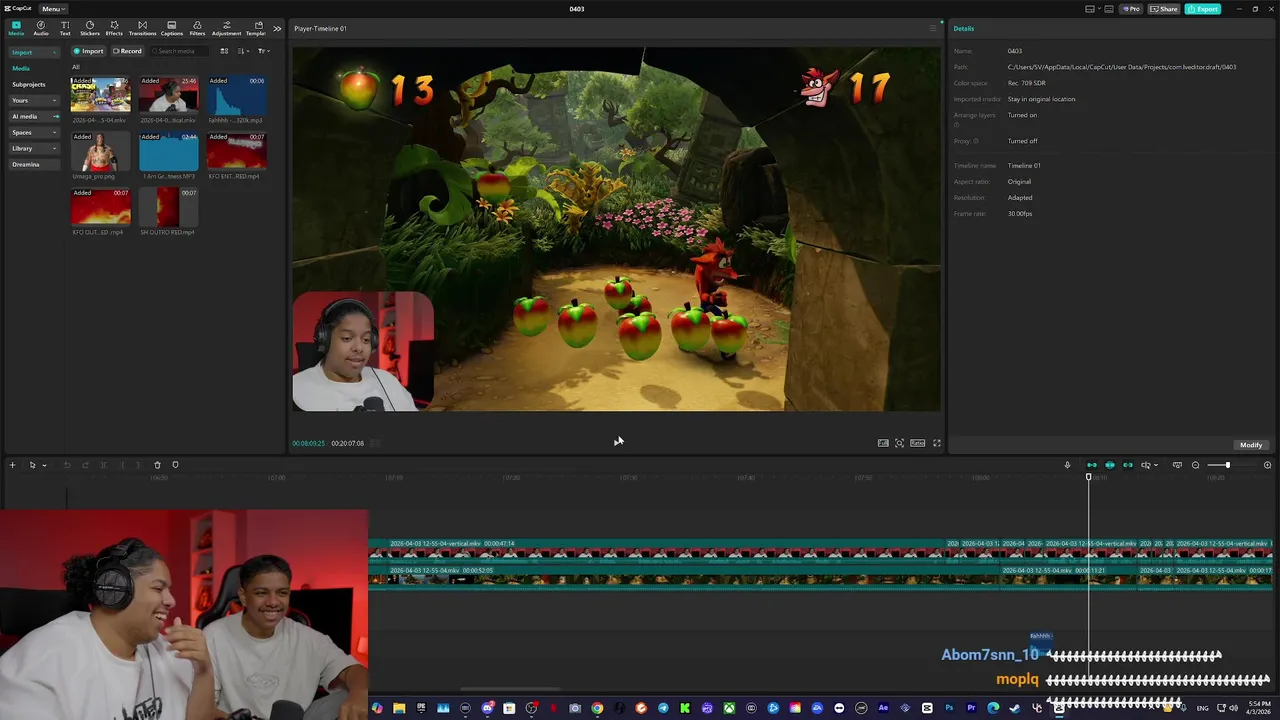Open the Captions tab
The height and width of the screenshot is (720, 1280).
(x=172, y=28)
